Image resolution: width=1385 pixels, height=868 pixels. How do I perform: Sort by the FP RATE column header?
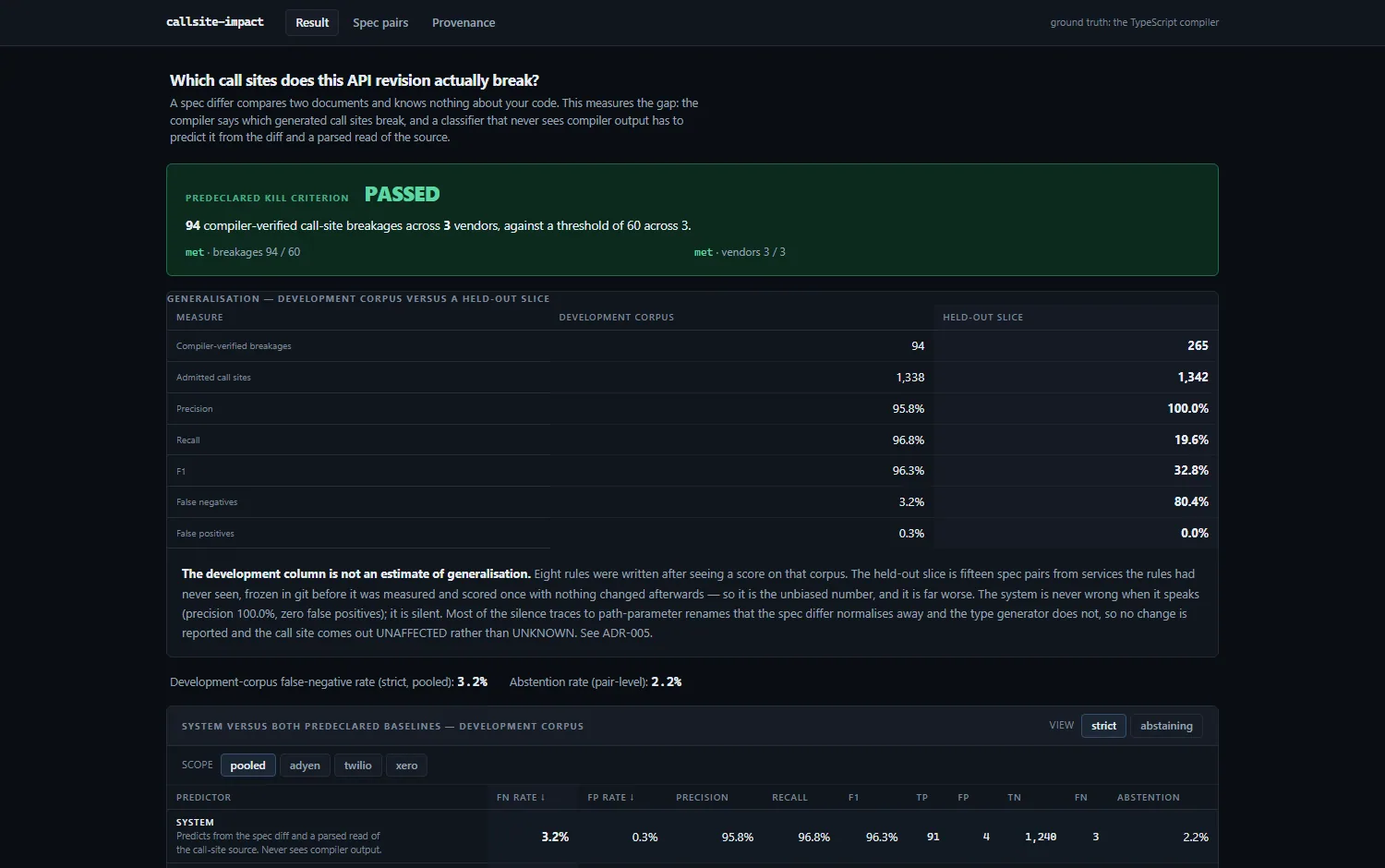[609, 797]
